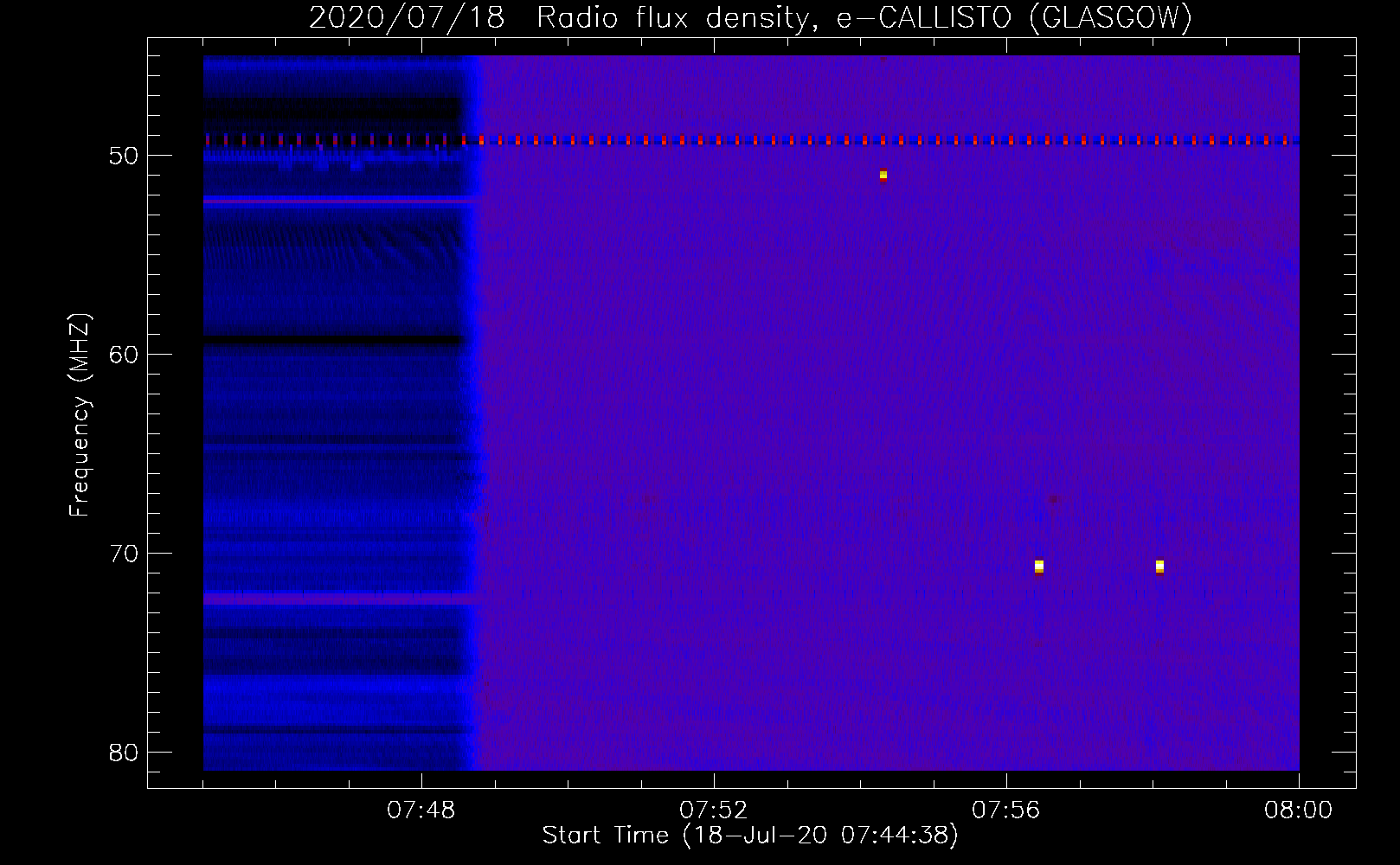Click the 'Frequency (MHZ)' axis label
This screenshot has height=865, width=1400.
click(80, 415)
